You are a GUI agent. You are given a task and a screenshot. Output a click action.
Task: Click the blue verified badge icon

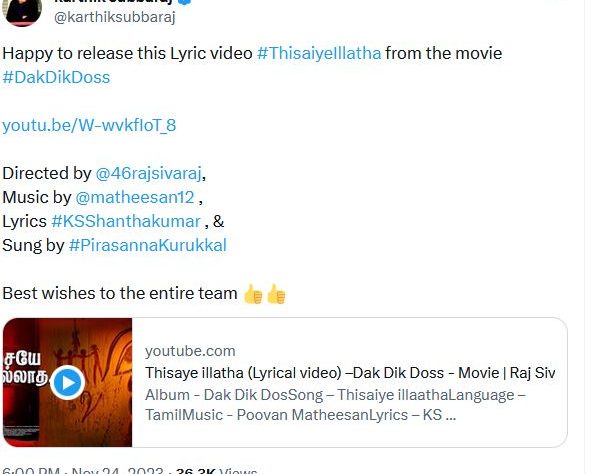pyautogui.click(x=185, y=2)
